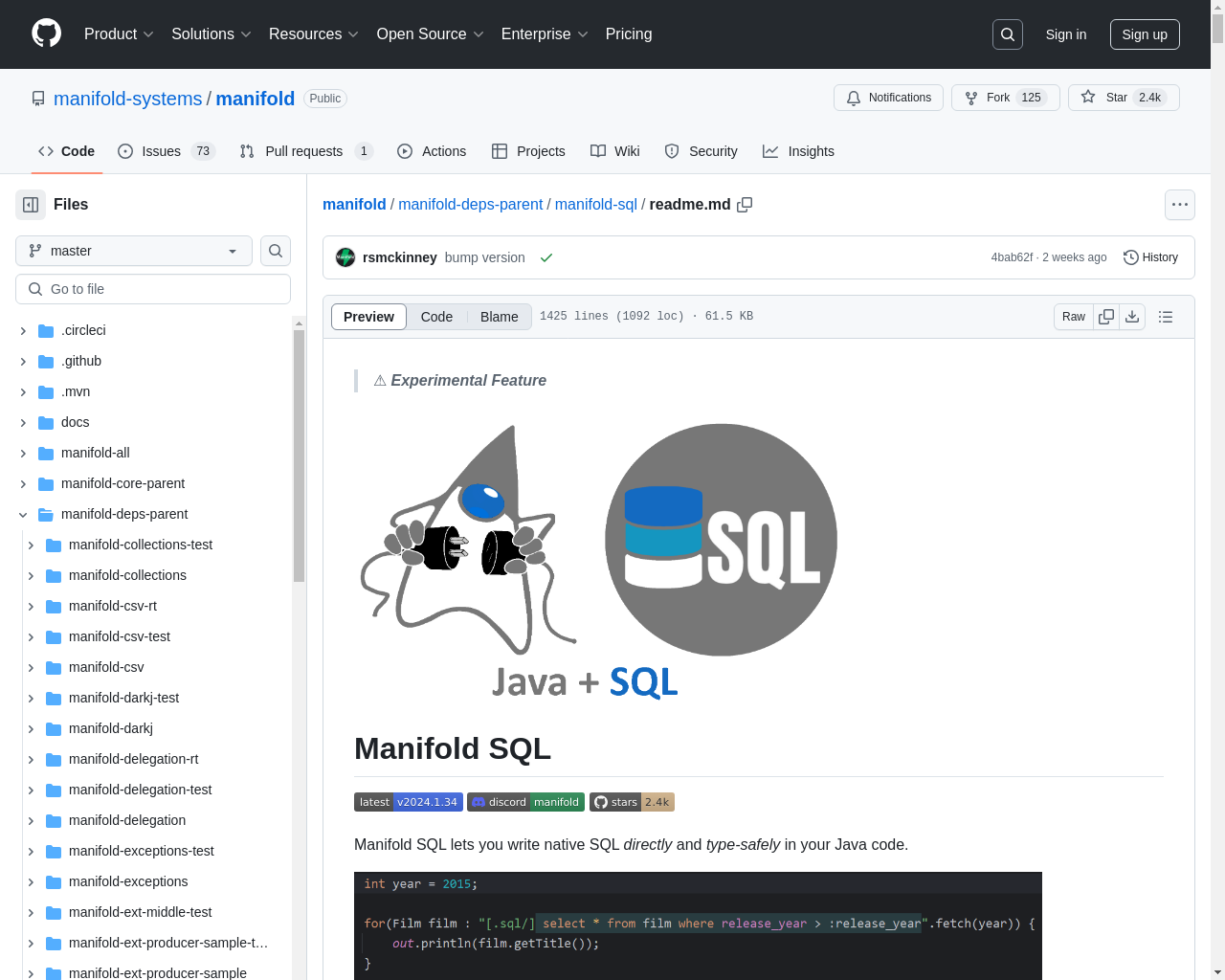Open the Wiki tab
The height and width of the screenshot is (980, 1225).
[x=615, y=151]
